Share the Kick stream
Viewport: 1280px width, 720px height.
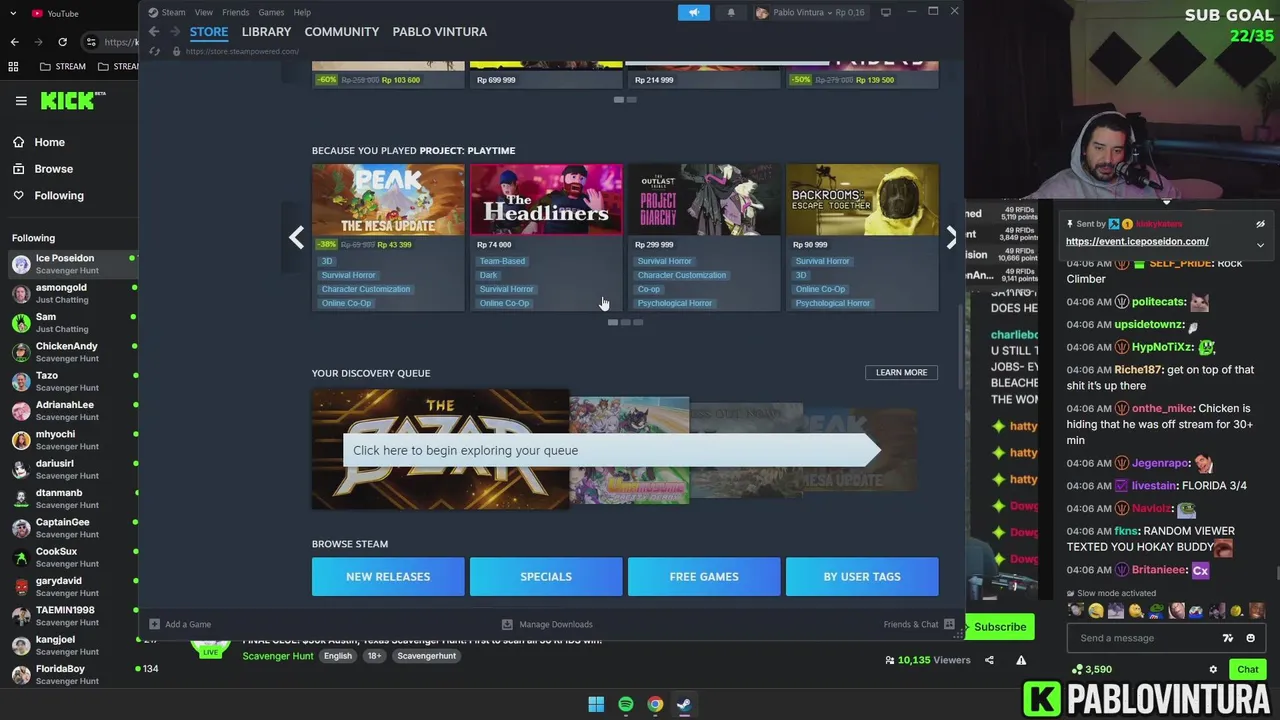pos(989,660)
